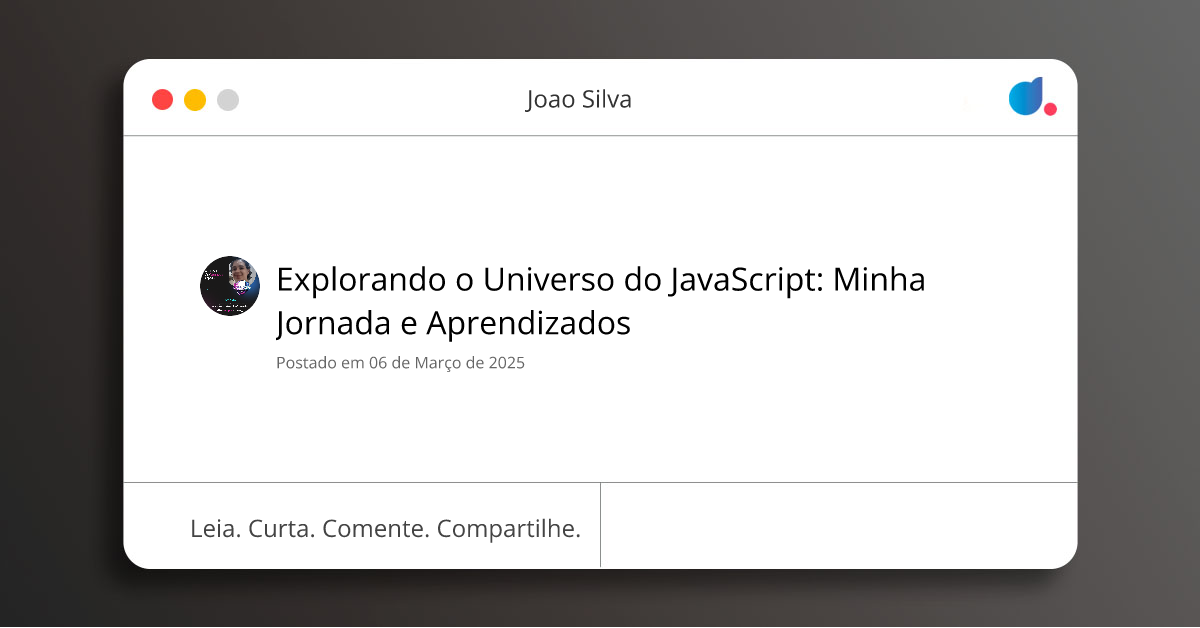Click the "Joao Silva" title bar name

(579, 100)
